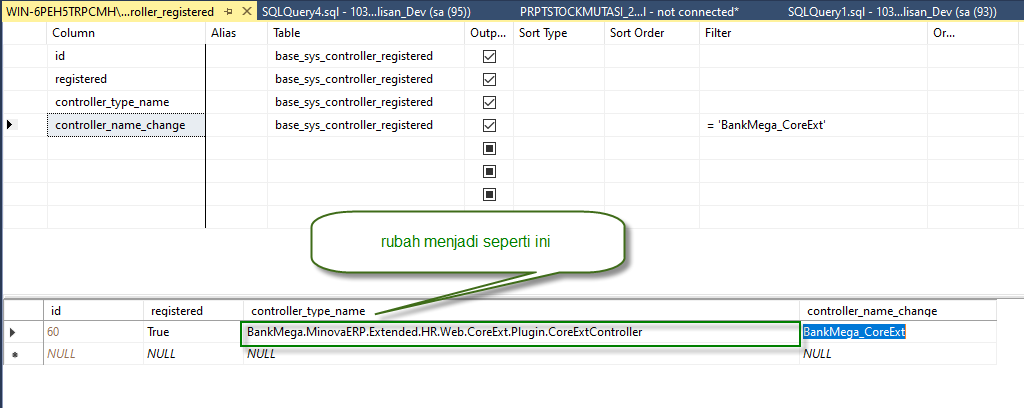Select result row 60 via its row arrow

tap(12, 332)
